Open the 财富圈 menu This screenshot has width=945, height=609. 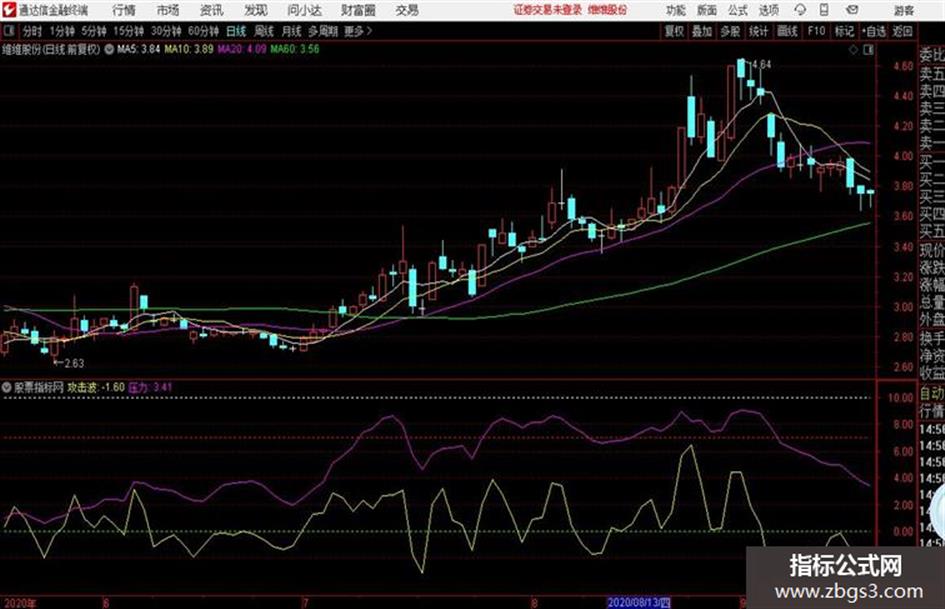click(x=358, y=10)
